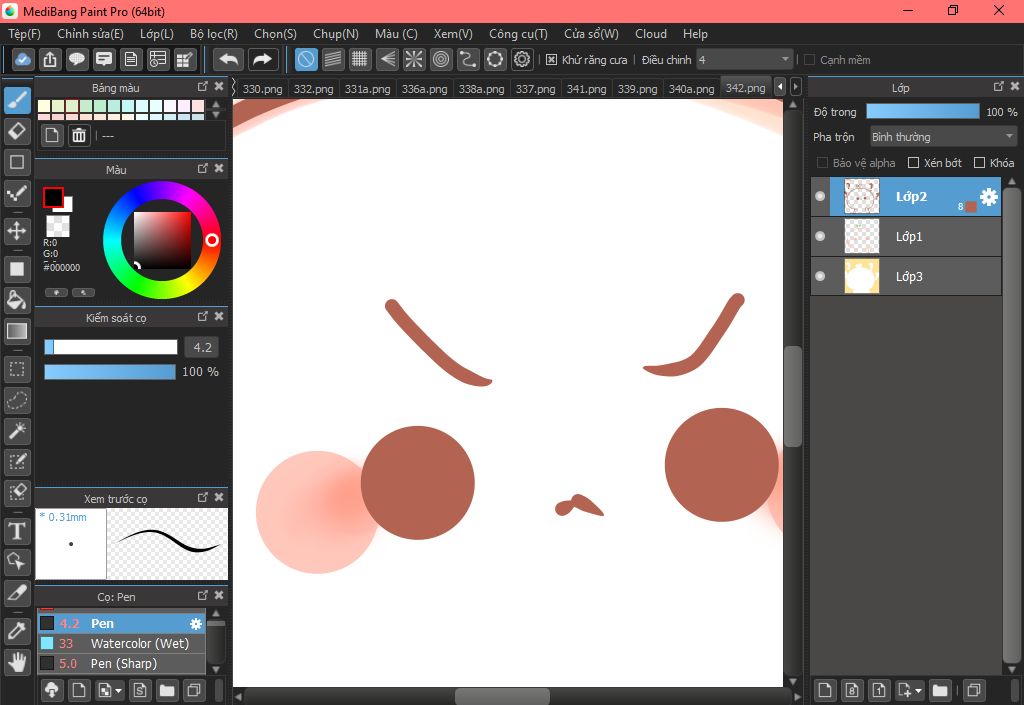Click the Undo arrow in toolbar
1024x705 pixels.
229,59
